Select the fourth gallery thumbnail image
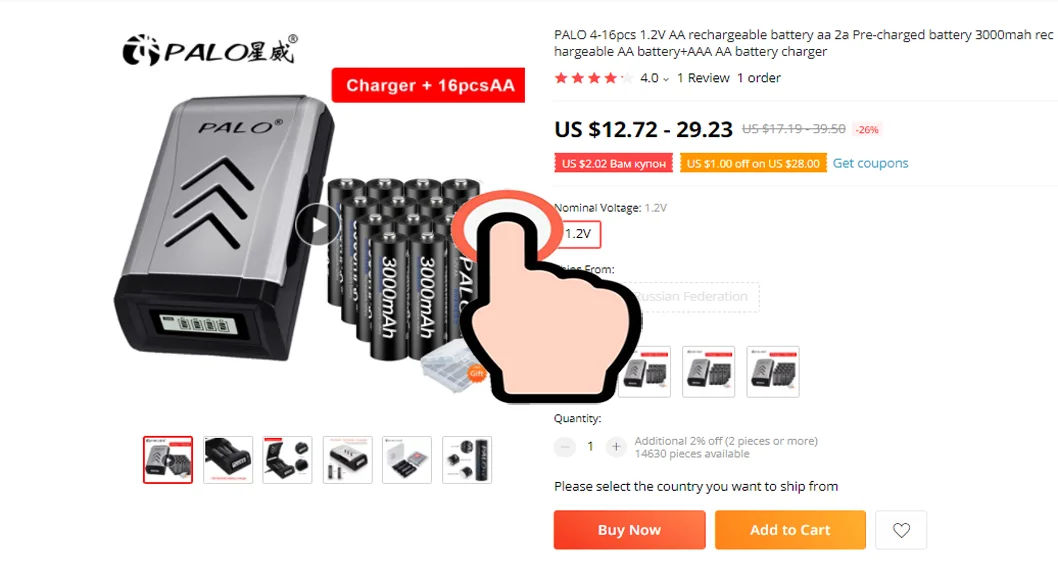Screen dimensions: 1058x575 (347, 460)
